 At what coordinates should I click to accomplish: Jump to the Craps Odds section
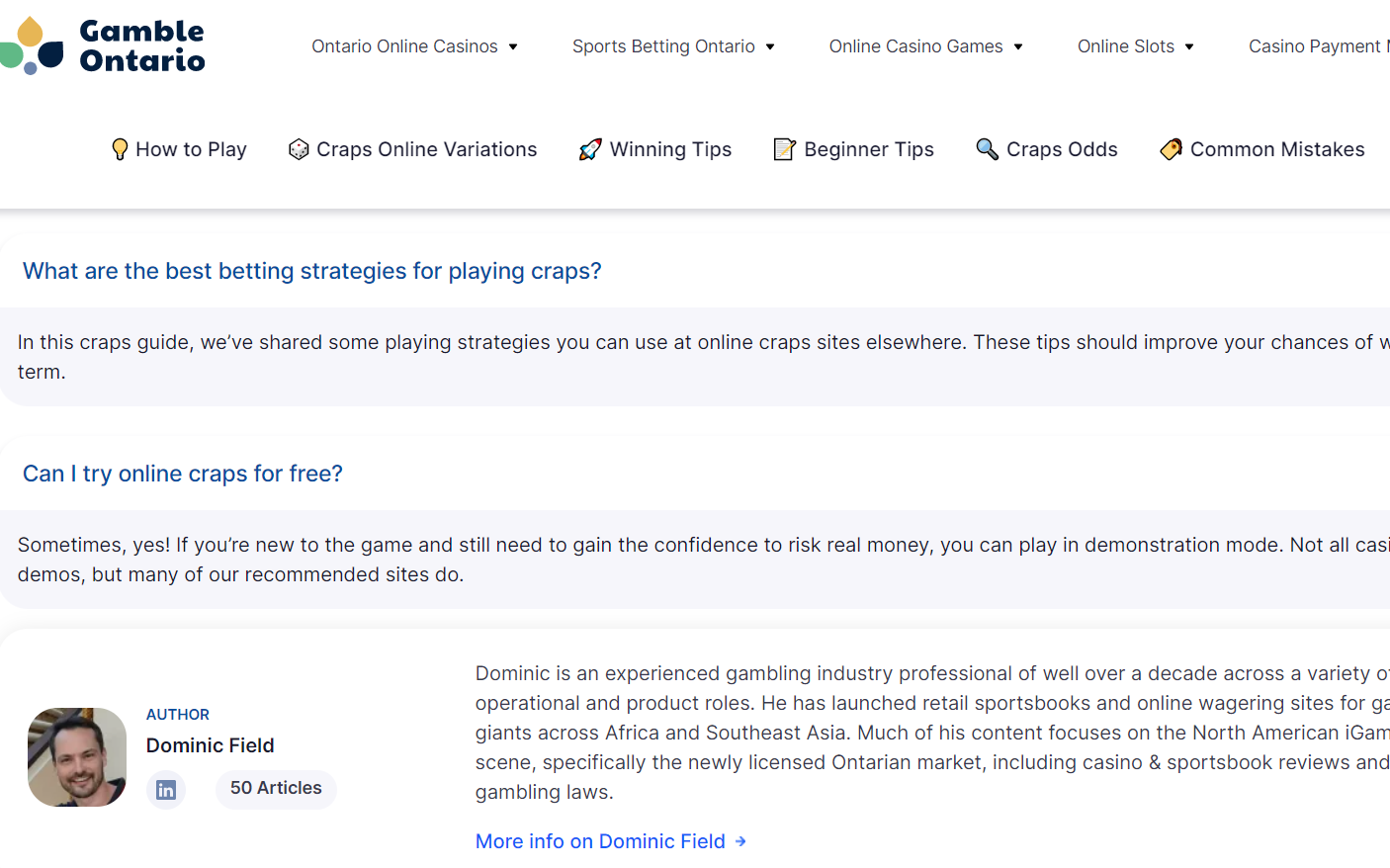tap(1062, 149)
